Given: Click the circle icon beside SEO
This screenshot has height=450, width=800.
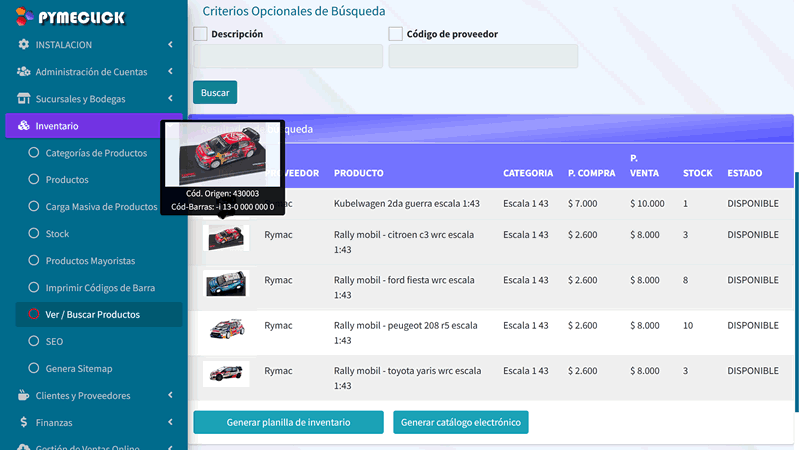Looking at the screenshot, I should click(x=34, y=341).
